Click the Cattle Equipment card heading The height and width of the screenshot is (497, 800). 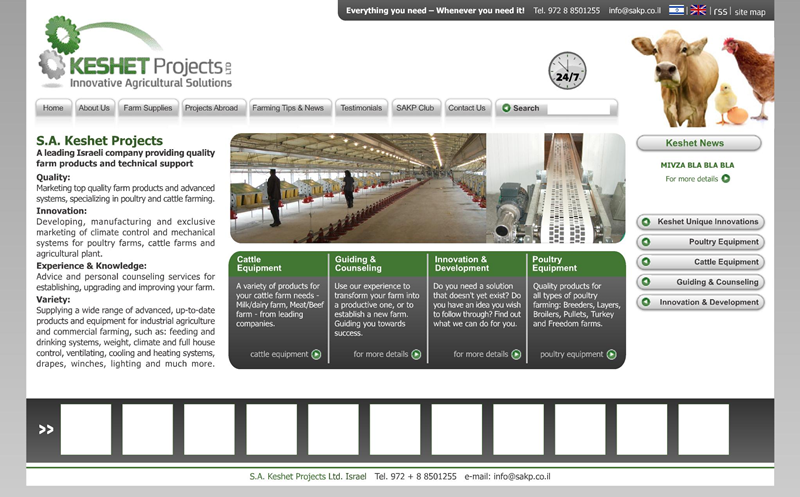pyautogui.click(x=259, y=264)
